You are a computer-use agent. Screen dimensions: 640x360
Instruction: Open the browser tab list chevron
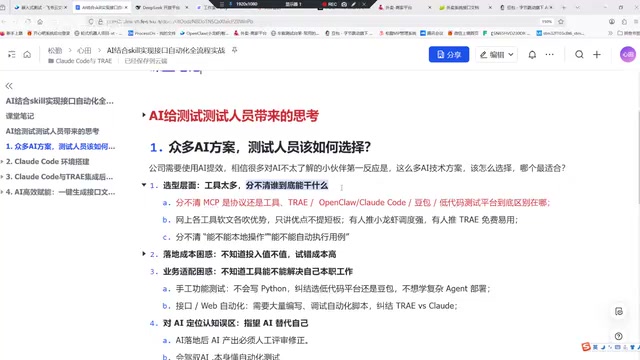(x=577, y=7)
